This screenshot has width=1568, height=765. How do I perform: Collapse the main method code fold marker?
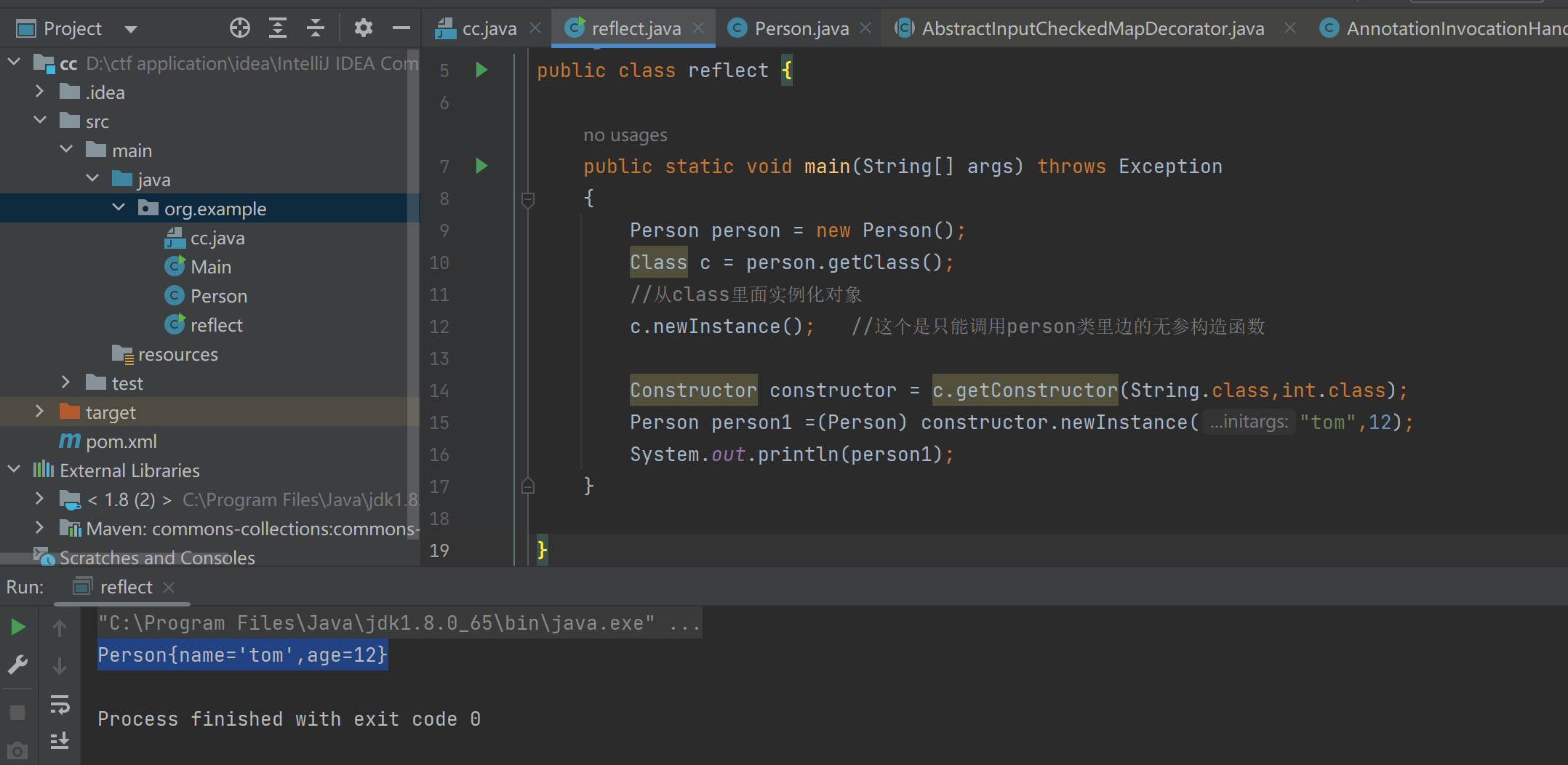(528, 199)
